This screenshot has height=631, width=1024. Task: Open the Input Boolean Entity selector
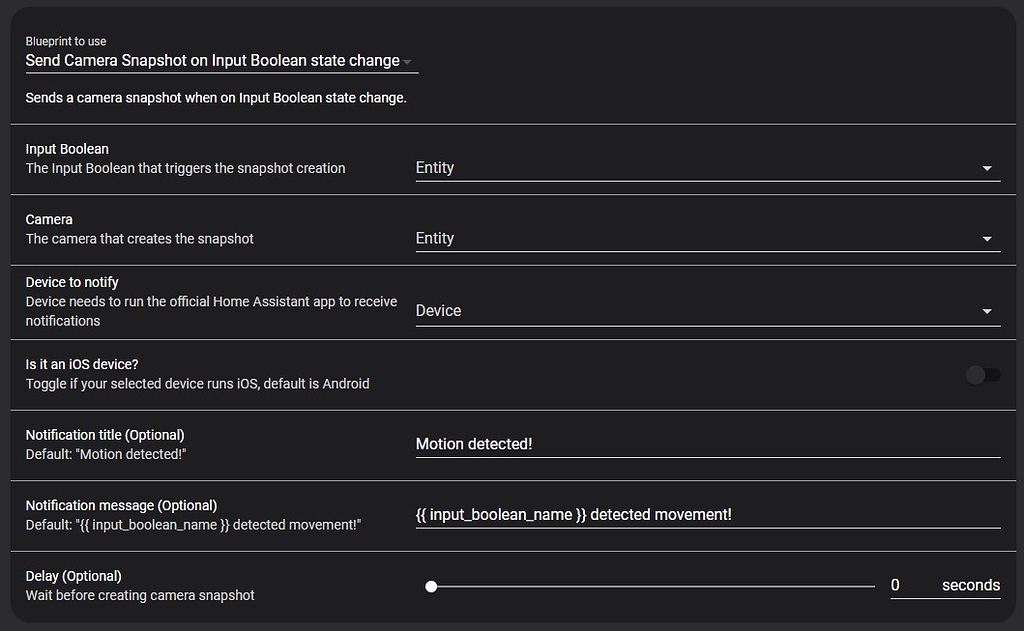click(x=700, y=168)
